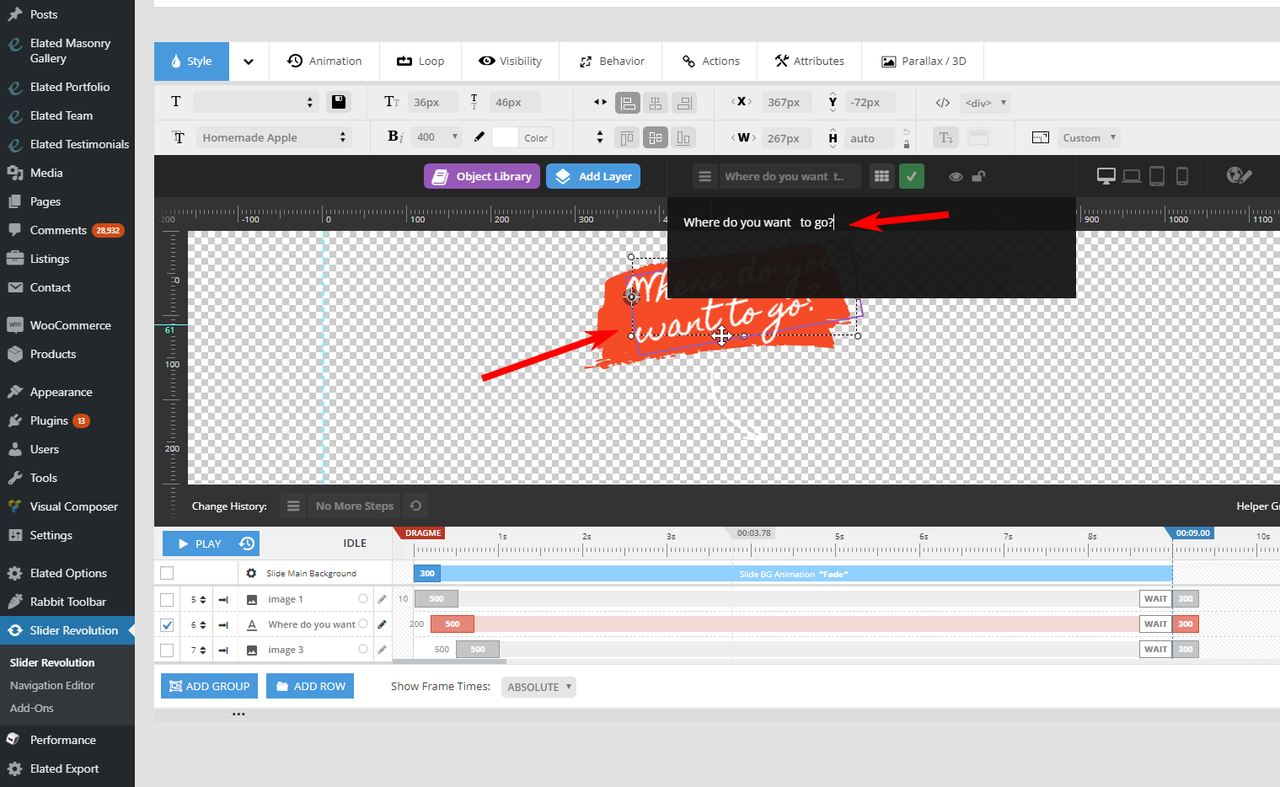The height and width of the screenshot is (787, 1280).
Task: Open the Visibility tab
Action: [x=510, y=61]
